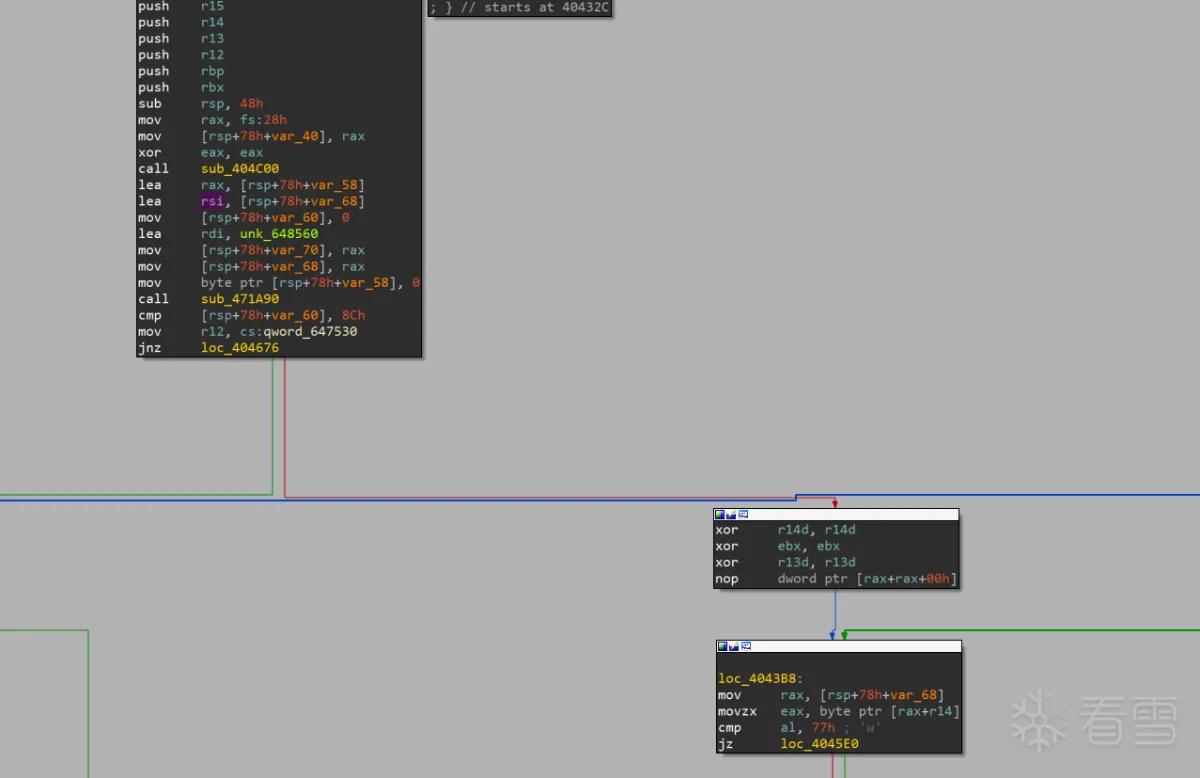Click third title icon on xor r14d node
Screen dimensions: 1200x778
[743, 515]
